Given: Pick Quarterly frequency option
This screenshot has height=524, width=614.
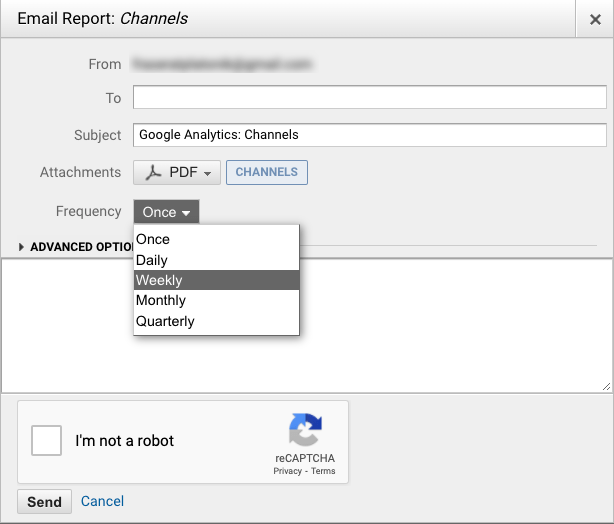Looking at the screenshot, I should pyautogui.click(x=217, y=321).
